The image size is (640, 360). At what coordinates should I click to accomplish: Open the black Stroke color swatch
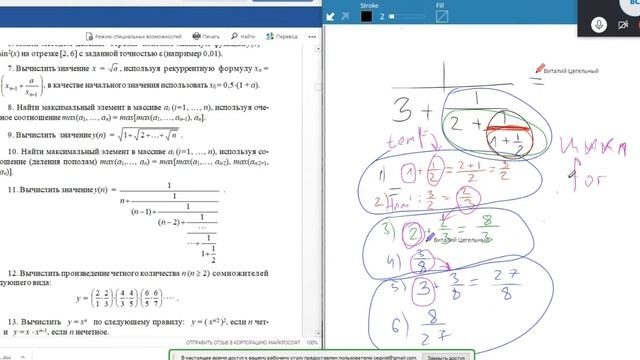pyautogui.click(x=367, y=16)
